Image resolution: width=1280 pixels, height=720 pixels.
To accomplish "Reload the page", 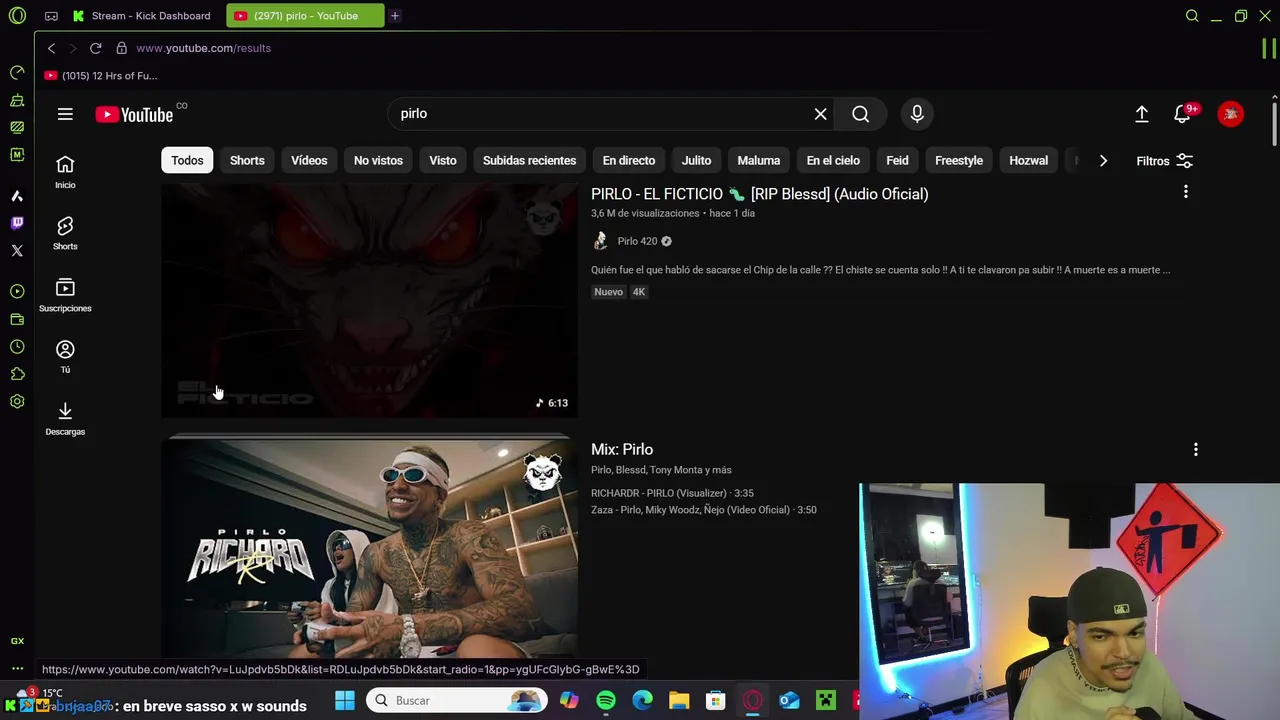I will tap(95, 48).
